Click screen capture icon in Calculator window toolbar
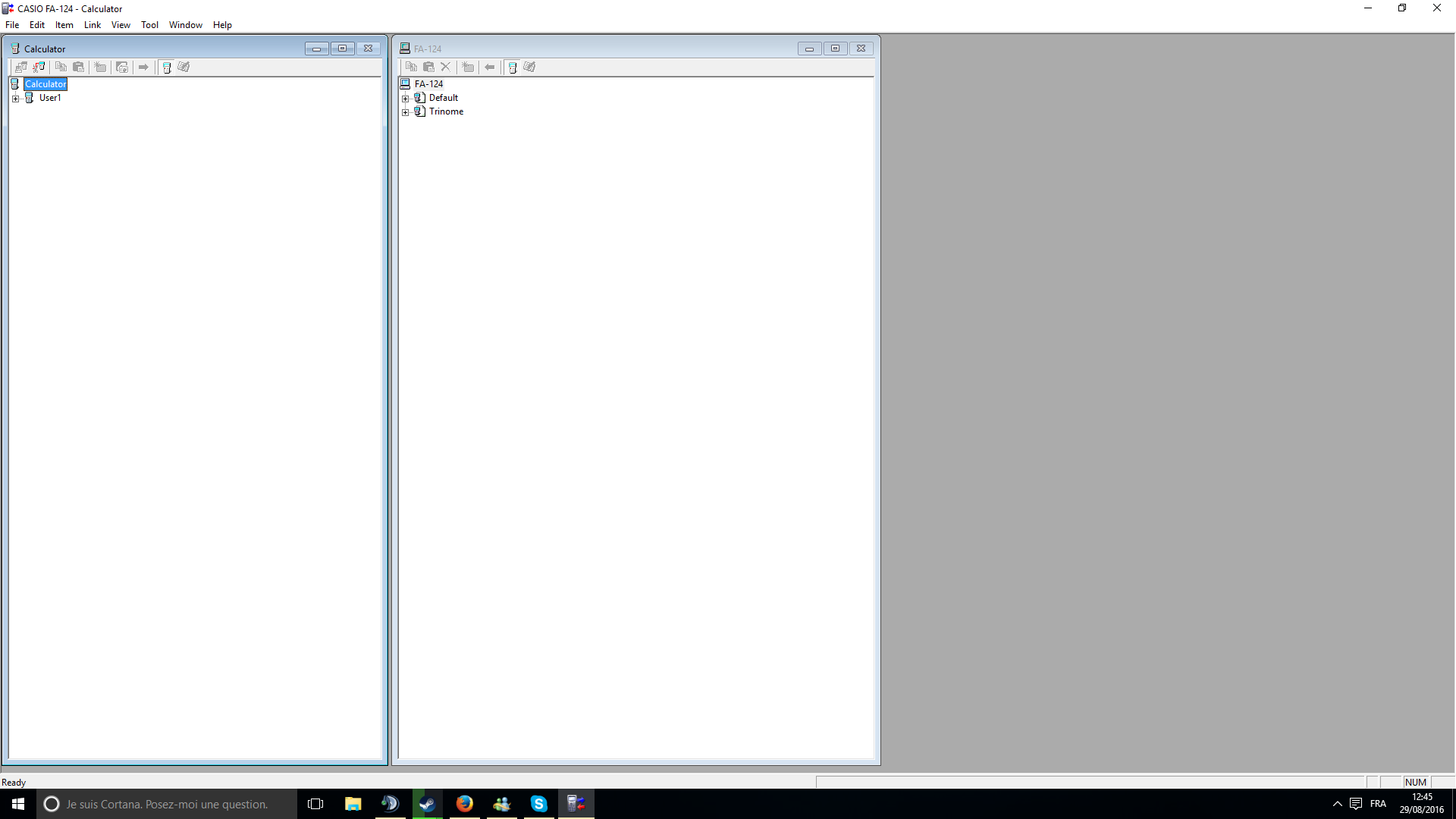The image size is (1456, 819). [x=121, y=67]
